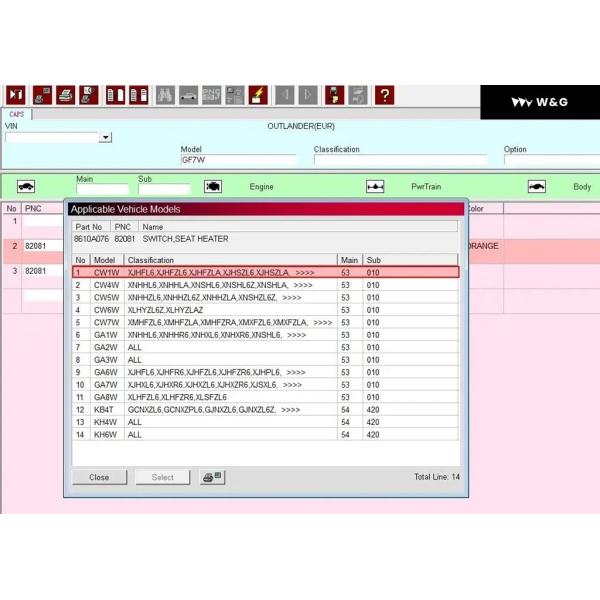Click the printer toolbar icon
The height and width of the screenshot is (600, 600).
pyautogui.click(x=66, y=95)
